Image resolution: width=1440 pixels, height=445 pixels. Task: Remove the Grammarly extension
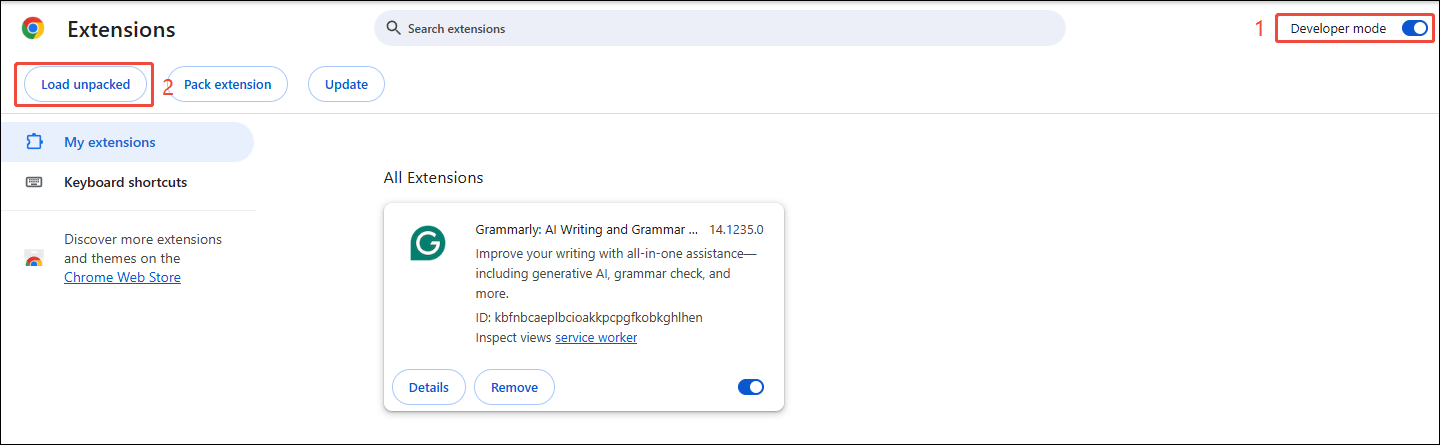[x=514, y=387]
